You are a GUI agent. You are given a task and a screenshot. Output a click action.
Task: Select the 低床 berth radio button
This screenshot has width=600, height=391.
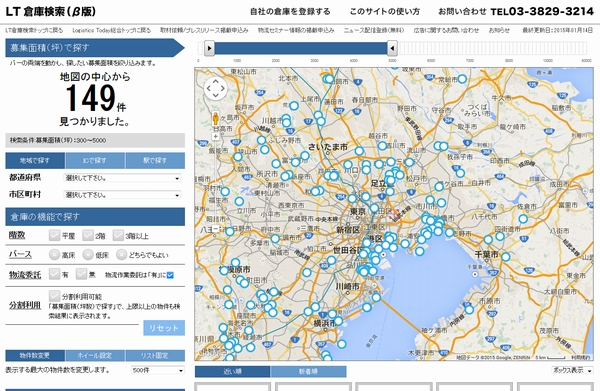tap(88, 254)
